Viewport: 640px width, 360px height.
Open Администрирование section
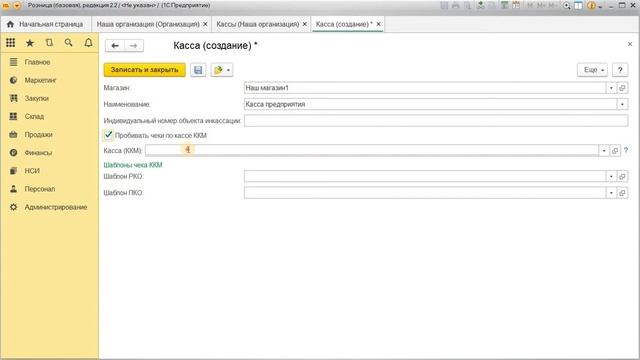49,207
